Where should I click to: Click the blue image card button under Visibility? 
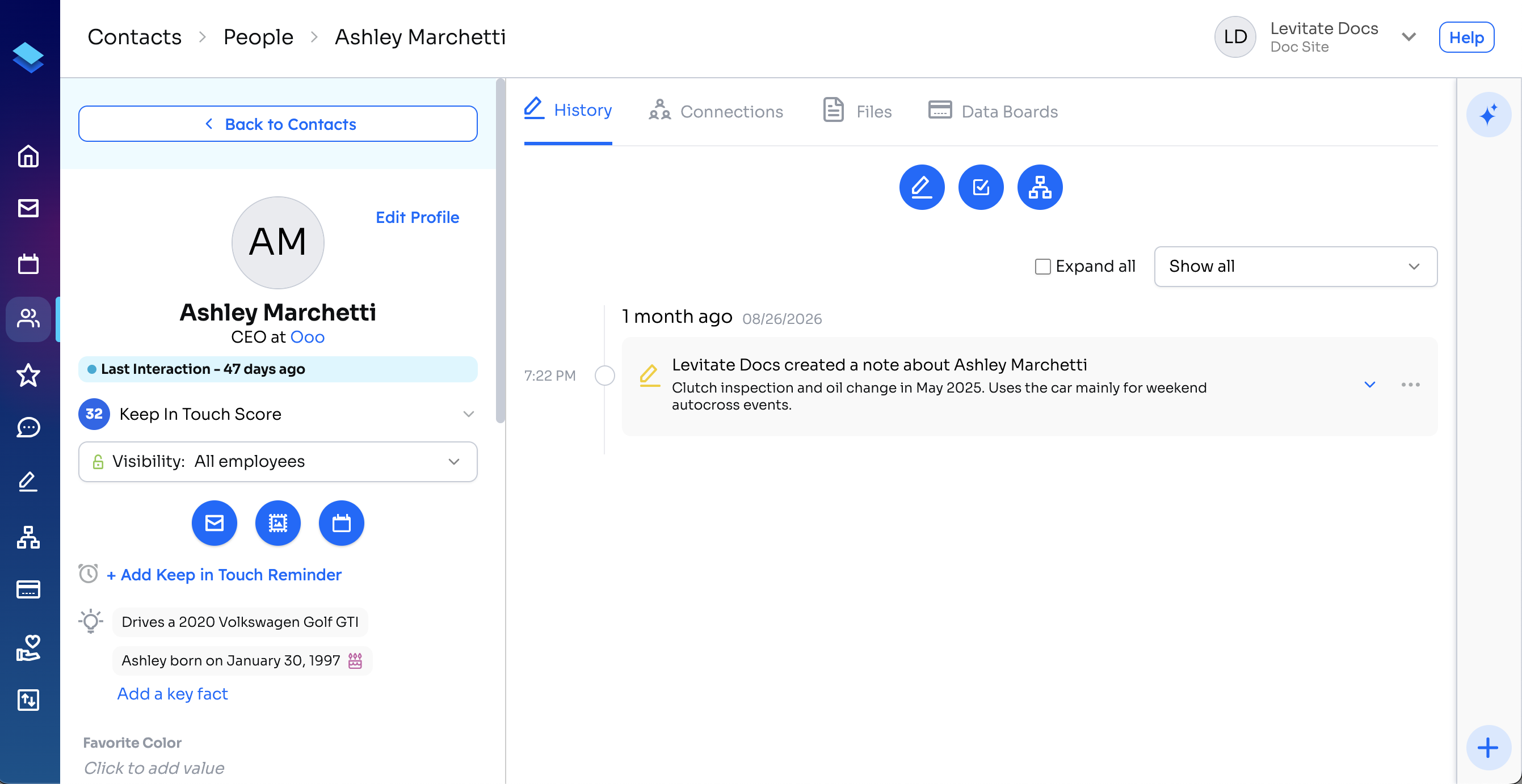[x=278, y=523]
